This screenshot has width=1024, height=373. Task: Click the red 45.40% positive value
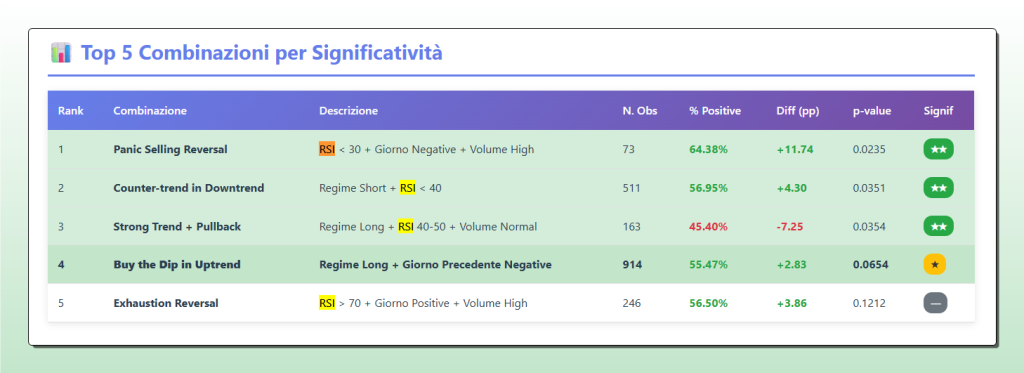coord(709,227)
